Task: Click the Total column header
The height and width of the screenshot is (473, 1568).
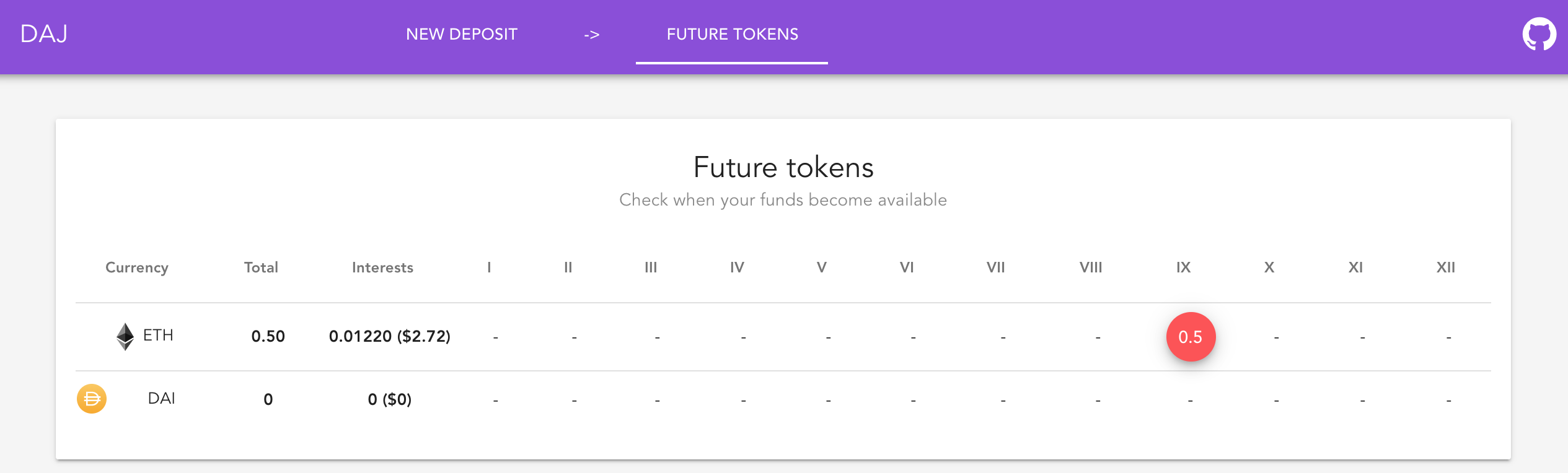Action: coord(261,267)
